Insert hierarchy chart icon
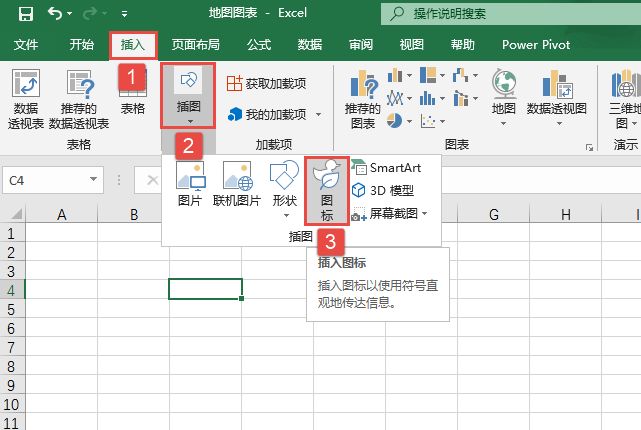This screenshot has width=641, height=430. [x=428, y=75]
